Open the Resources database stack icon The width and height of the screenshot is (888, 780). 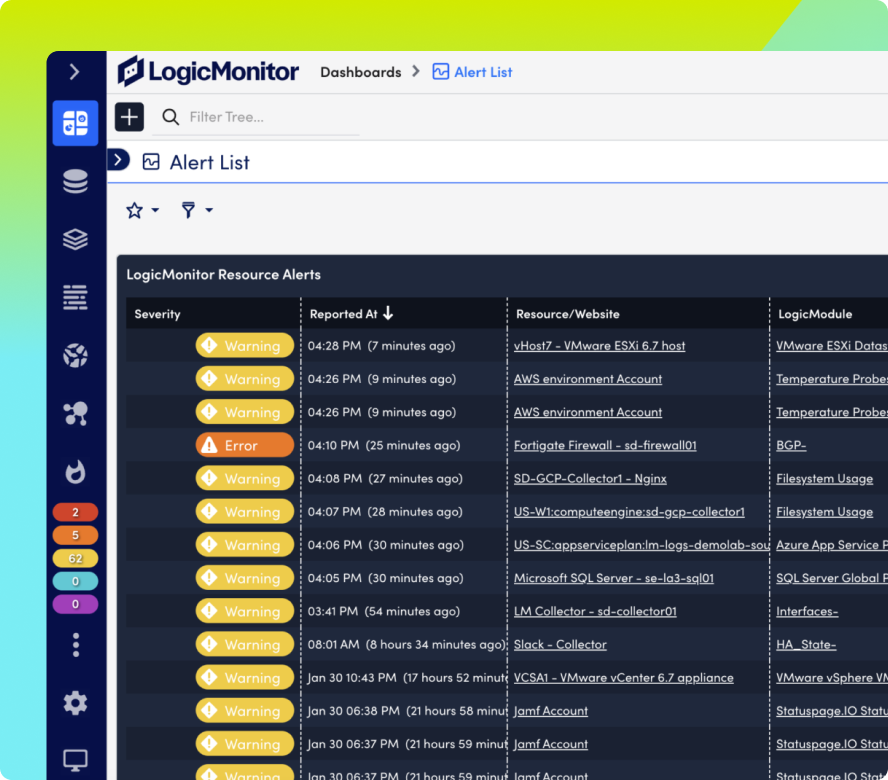click(x=75, y=181)
